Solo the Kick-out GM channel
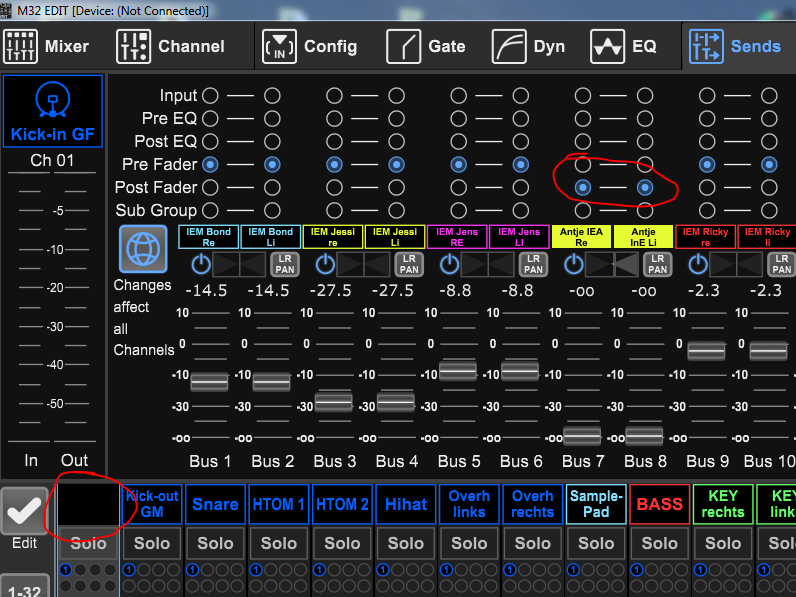The image size is (796, 597). click(152, 543)
